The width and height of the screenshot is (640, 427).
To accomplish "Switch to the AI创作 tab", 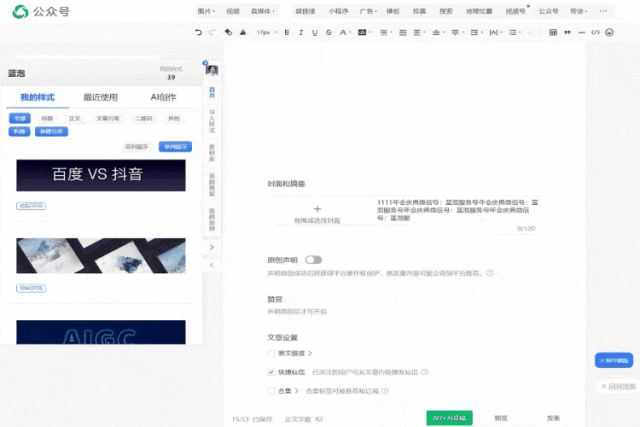I will pos(163,97).
